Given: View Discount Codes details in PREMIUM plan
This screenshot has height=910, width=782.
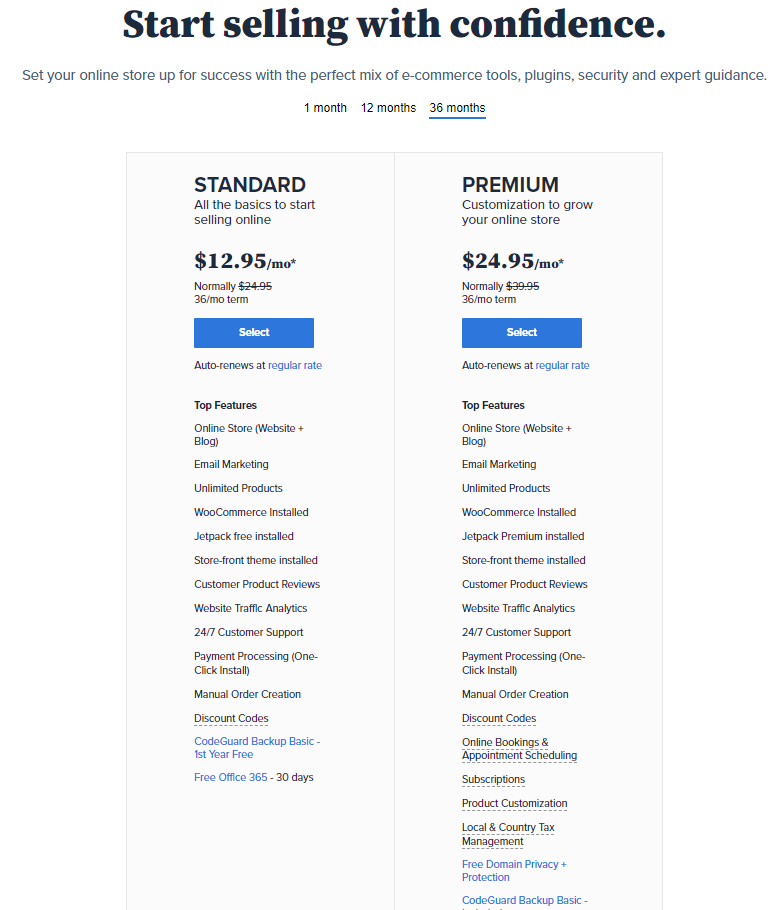Looking at the screenshot, I should pos(499,718).
